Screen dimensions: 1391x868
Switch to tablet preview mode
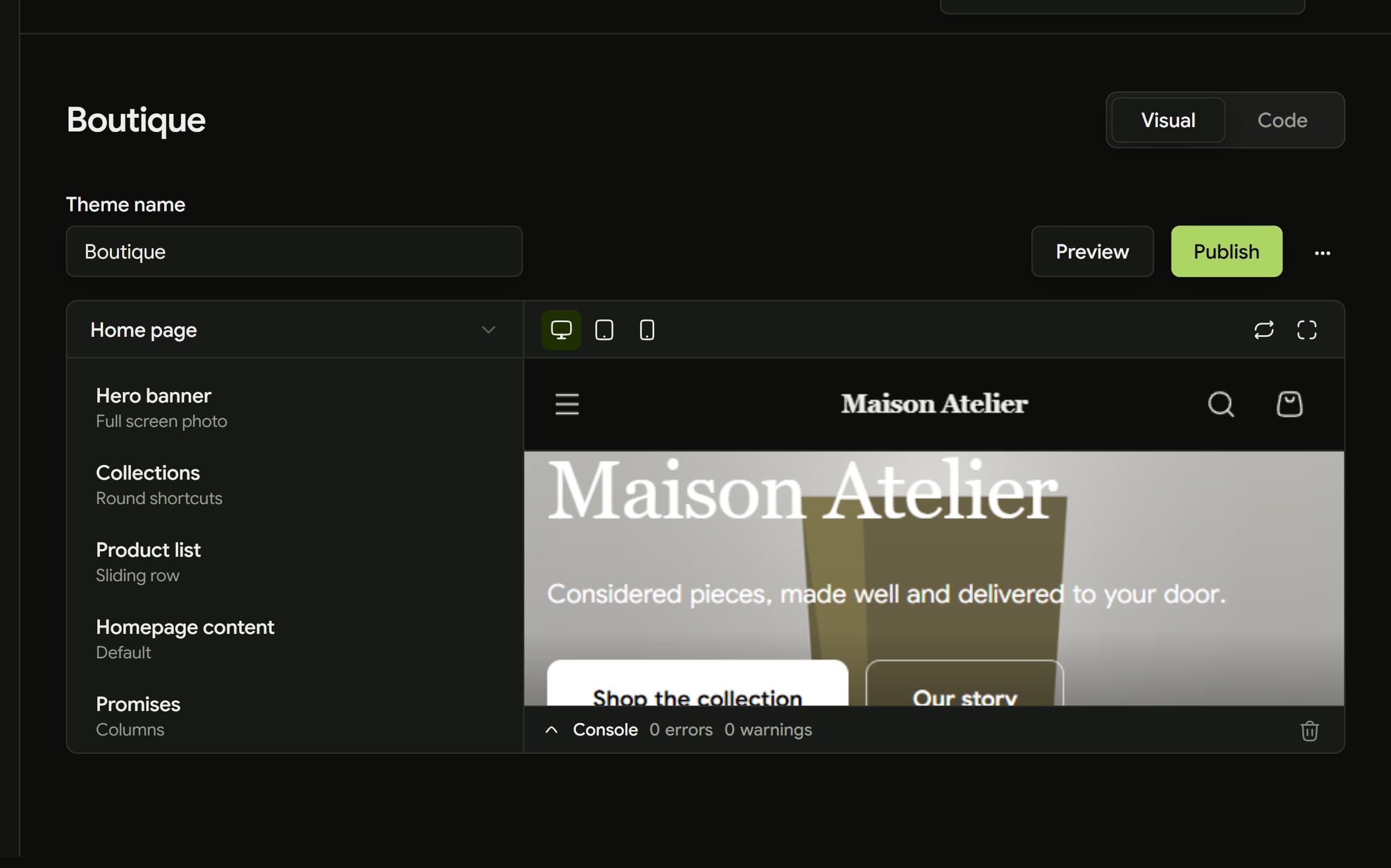[x=604, y=330]
